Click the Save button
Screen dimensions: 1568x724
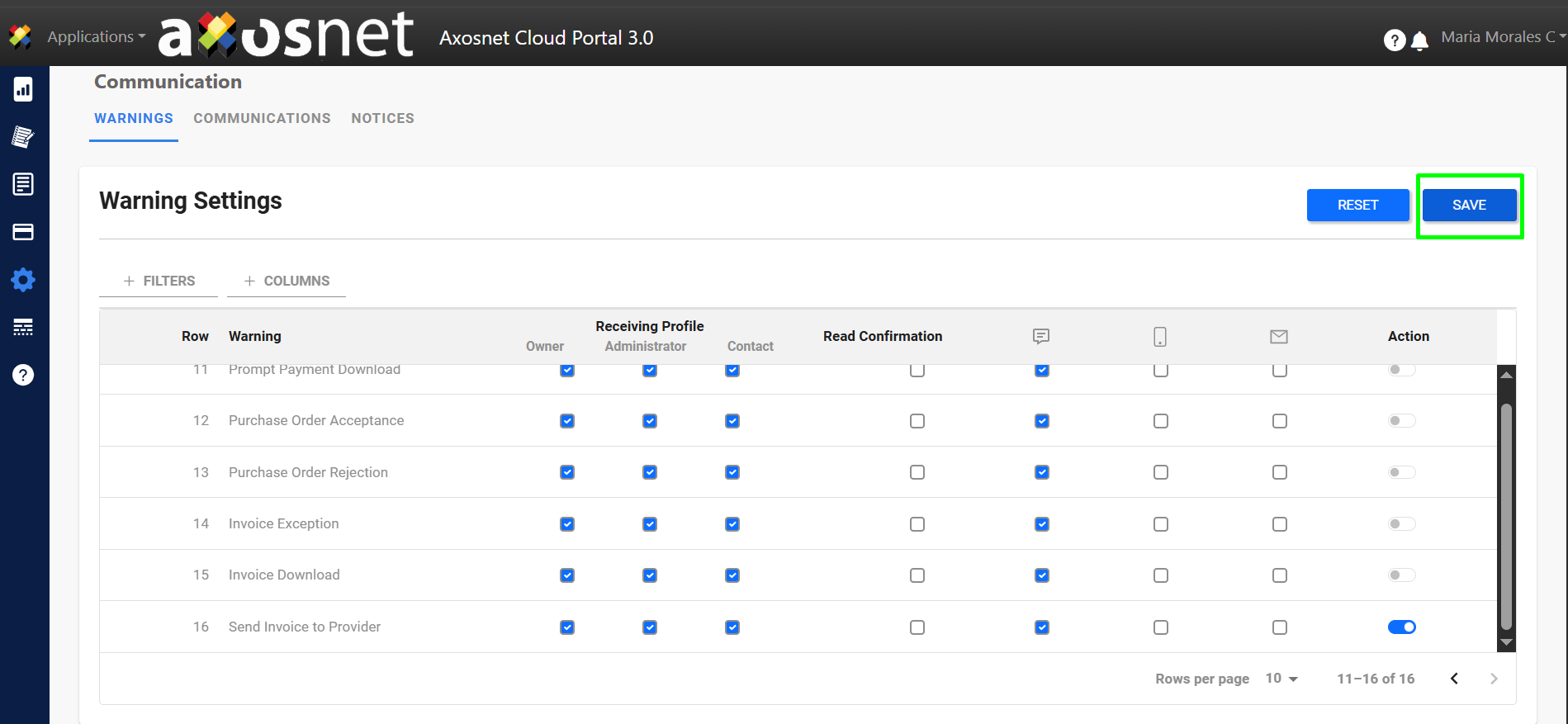coord(1469,205)
